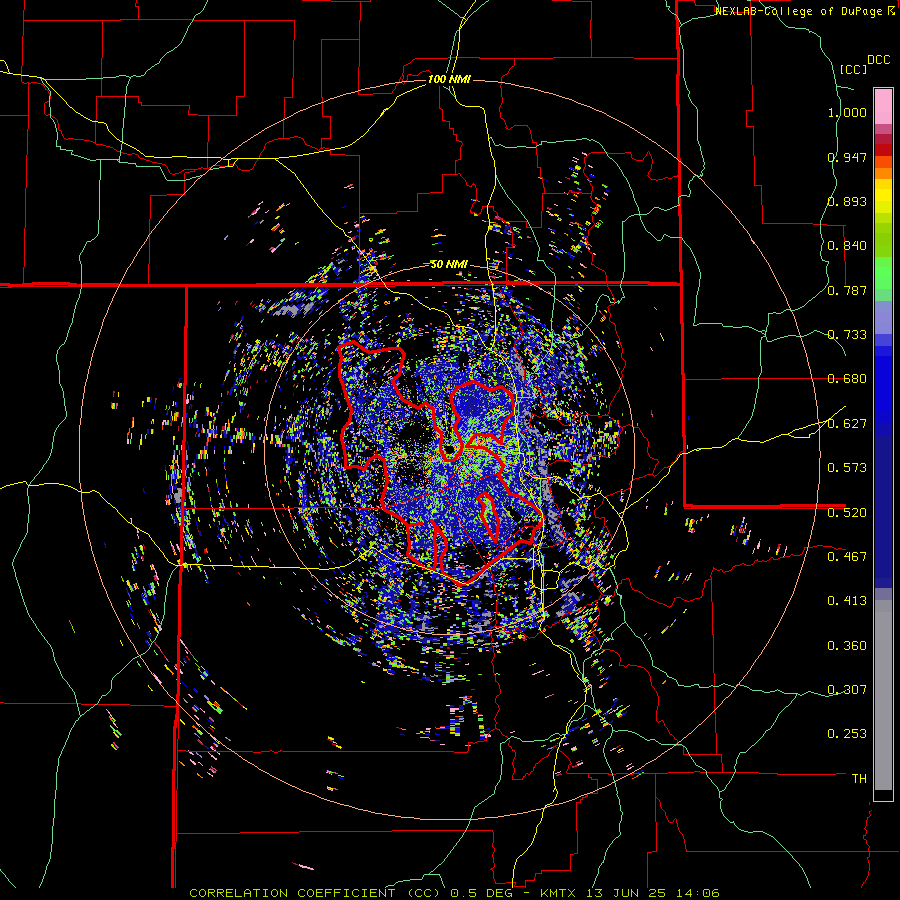This screenshot has height=900, width=900.
Task: Pick the large gray band in the color scale
Action: 883,695
